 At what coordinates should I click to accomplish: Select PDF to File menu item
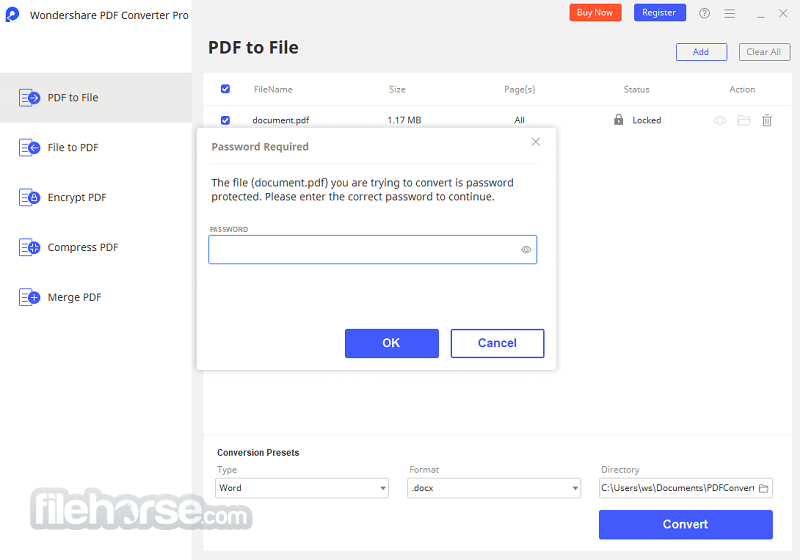click(96, 97)
